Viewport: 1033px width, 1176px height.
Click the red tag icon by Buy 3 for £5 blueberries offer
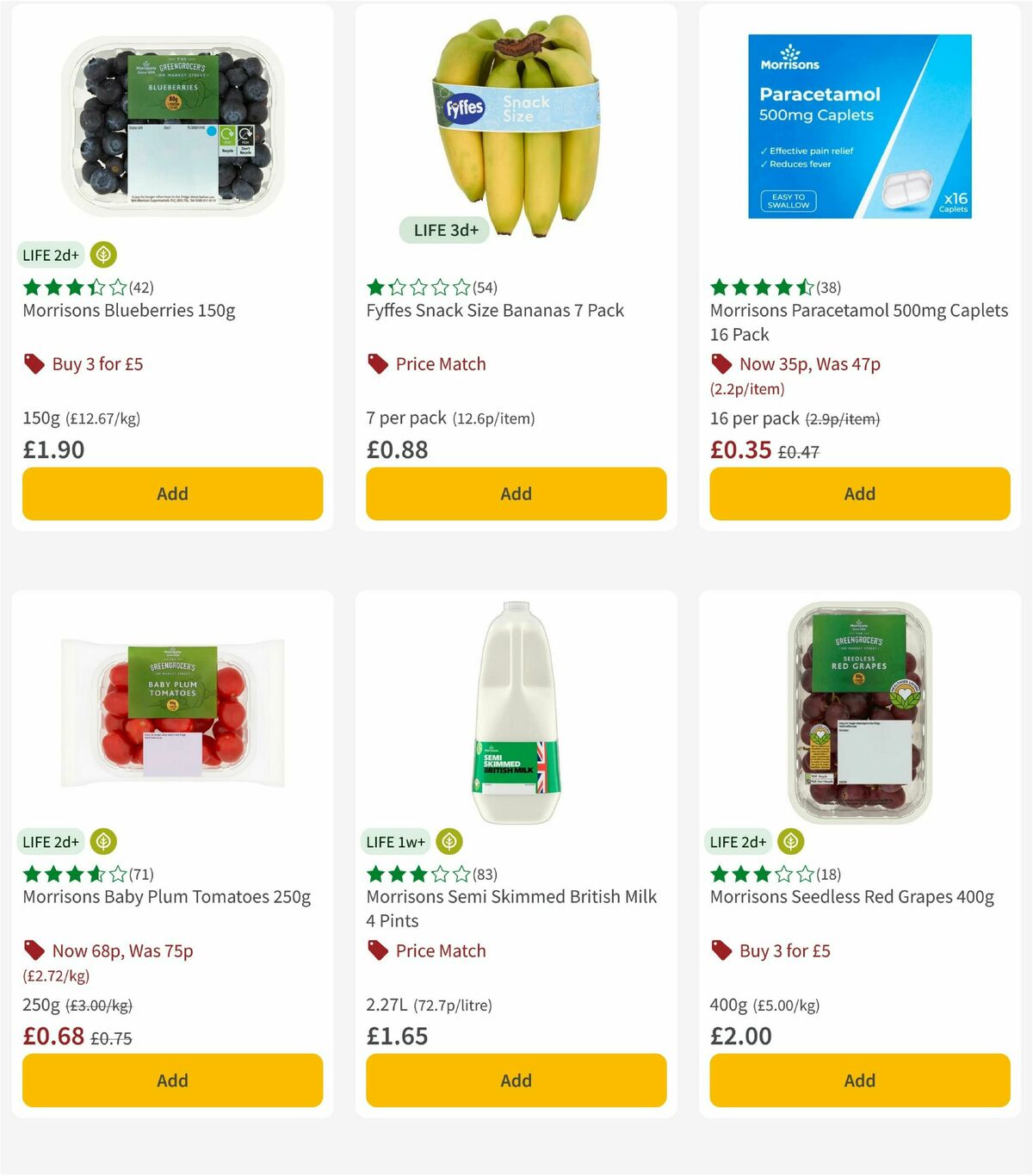click(x=35, y=364)
